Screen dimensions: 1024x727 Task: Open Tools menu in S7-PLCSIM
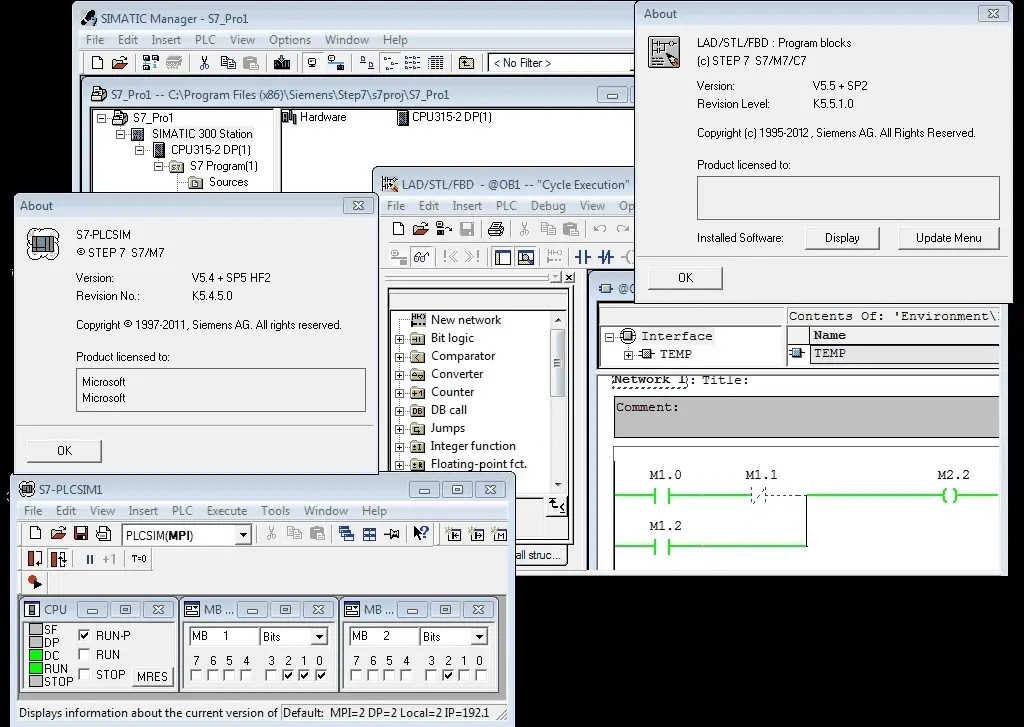276,511
